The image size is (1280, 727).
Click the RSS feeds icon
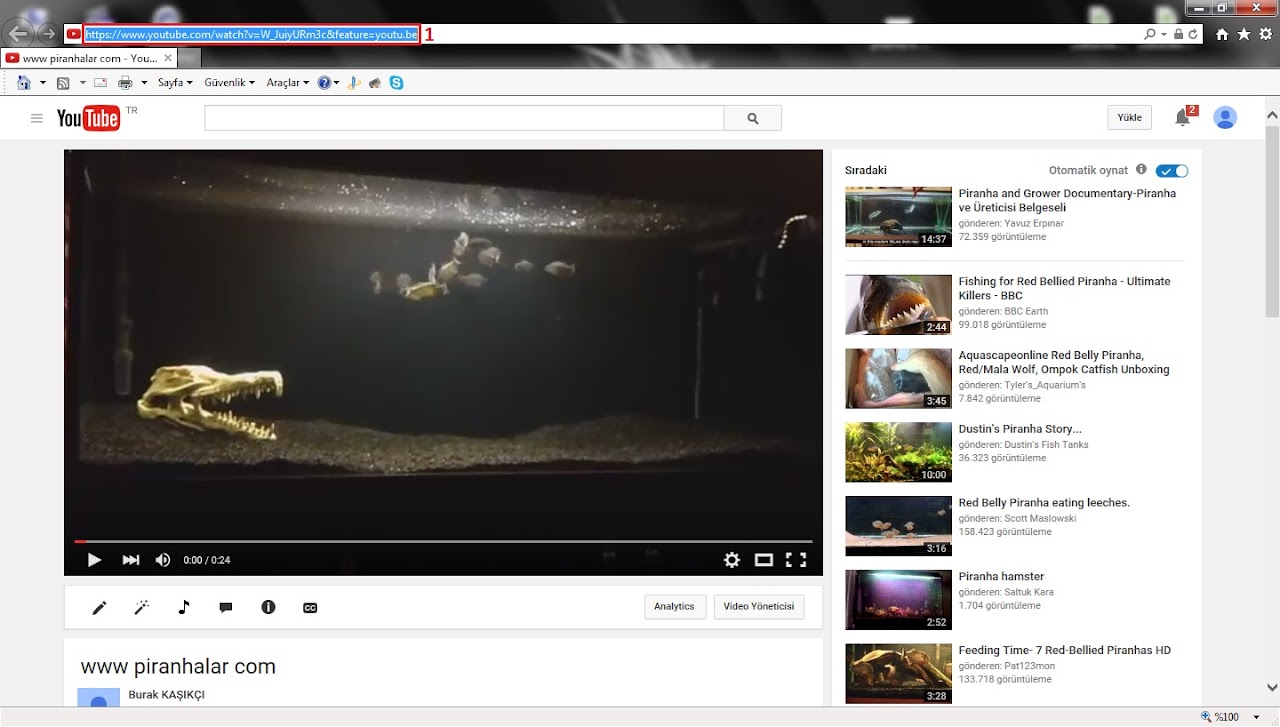click(63, 83)
